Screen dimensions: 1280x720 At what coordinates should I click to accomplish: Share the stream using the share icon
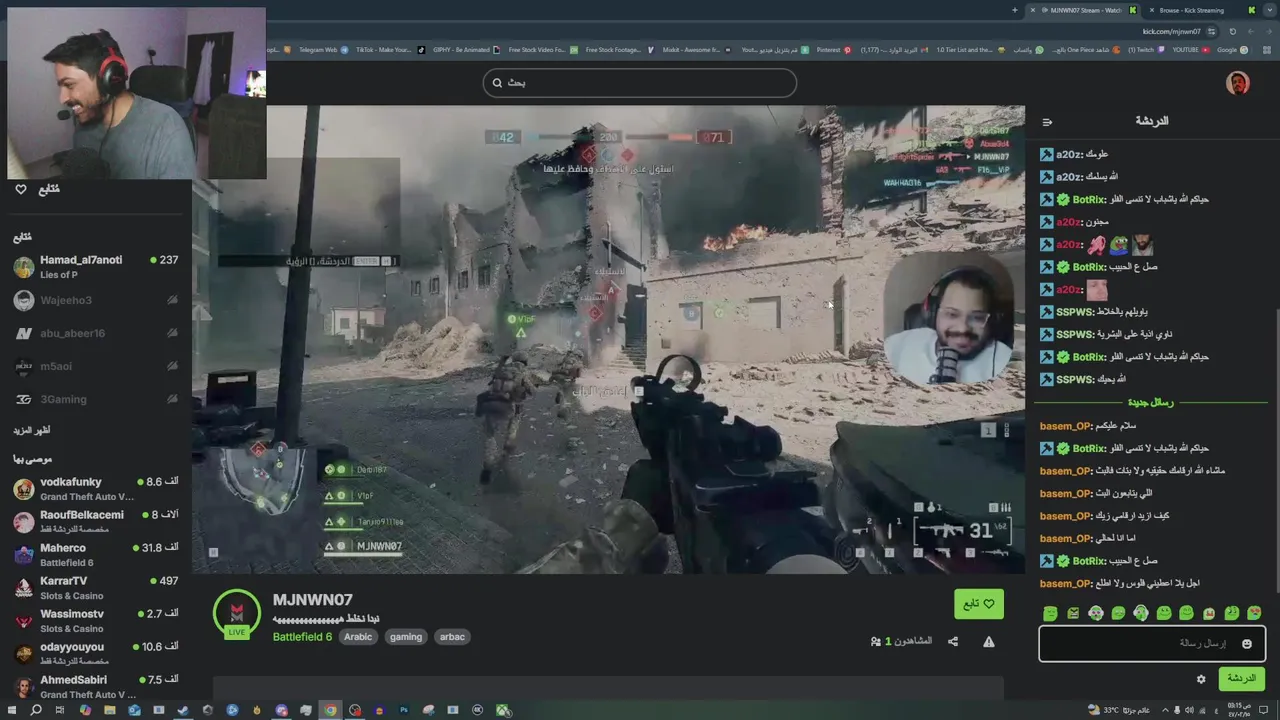click(953, 642)
